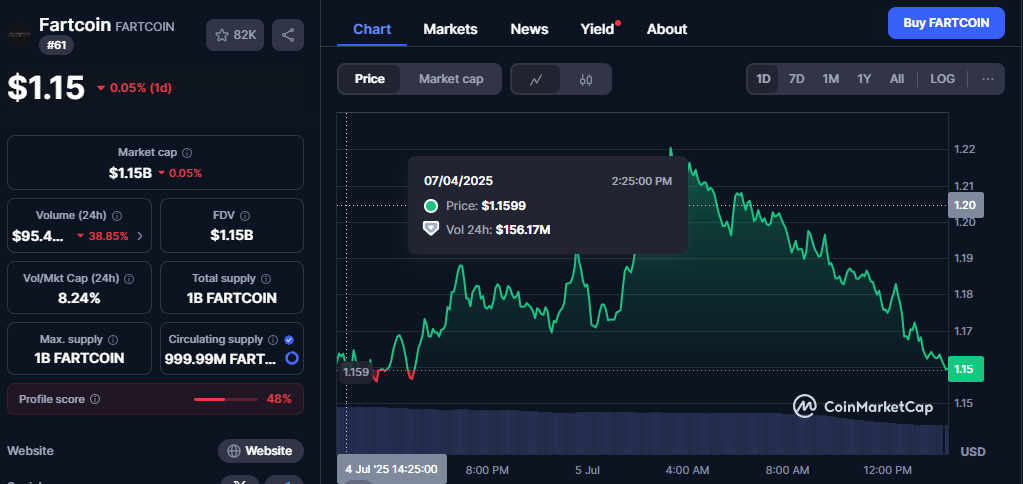The height and width of the screenshot is (484, 1023).
Task: Show Max. supply info icon
Action: (x=113, y=340)
